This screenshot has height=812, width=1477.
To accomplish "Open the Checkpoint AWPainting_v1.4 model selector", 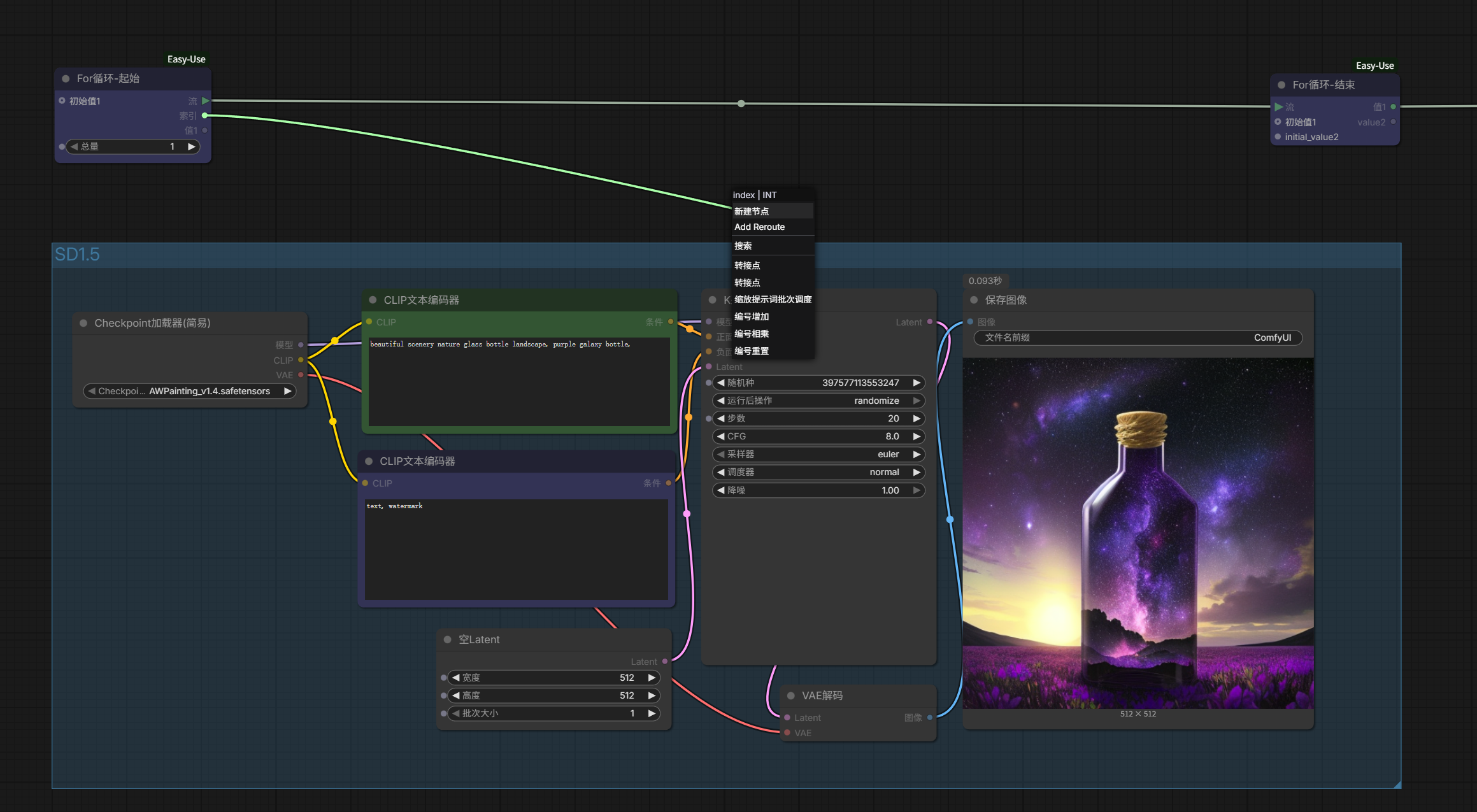I will (x=190, y=391).
